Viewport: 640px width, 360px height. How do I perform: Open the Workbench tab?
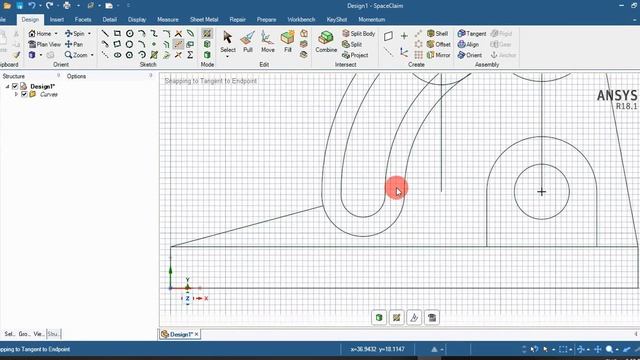point(301,20)
